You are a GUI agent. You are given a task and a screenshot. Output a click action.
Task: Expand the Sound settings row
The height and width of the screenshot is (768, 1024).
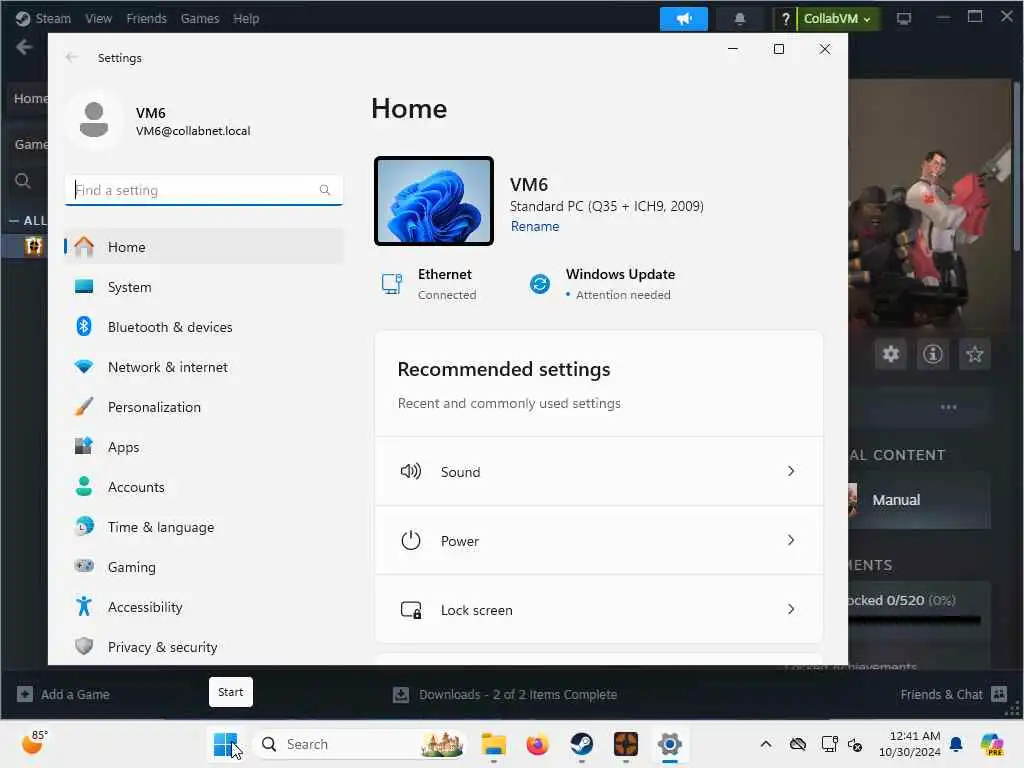click(x=599, y=472)
